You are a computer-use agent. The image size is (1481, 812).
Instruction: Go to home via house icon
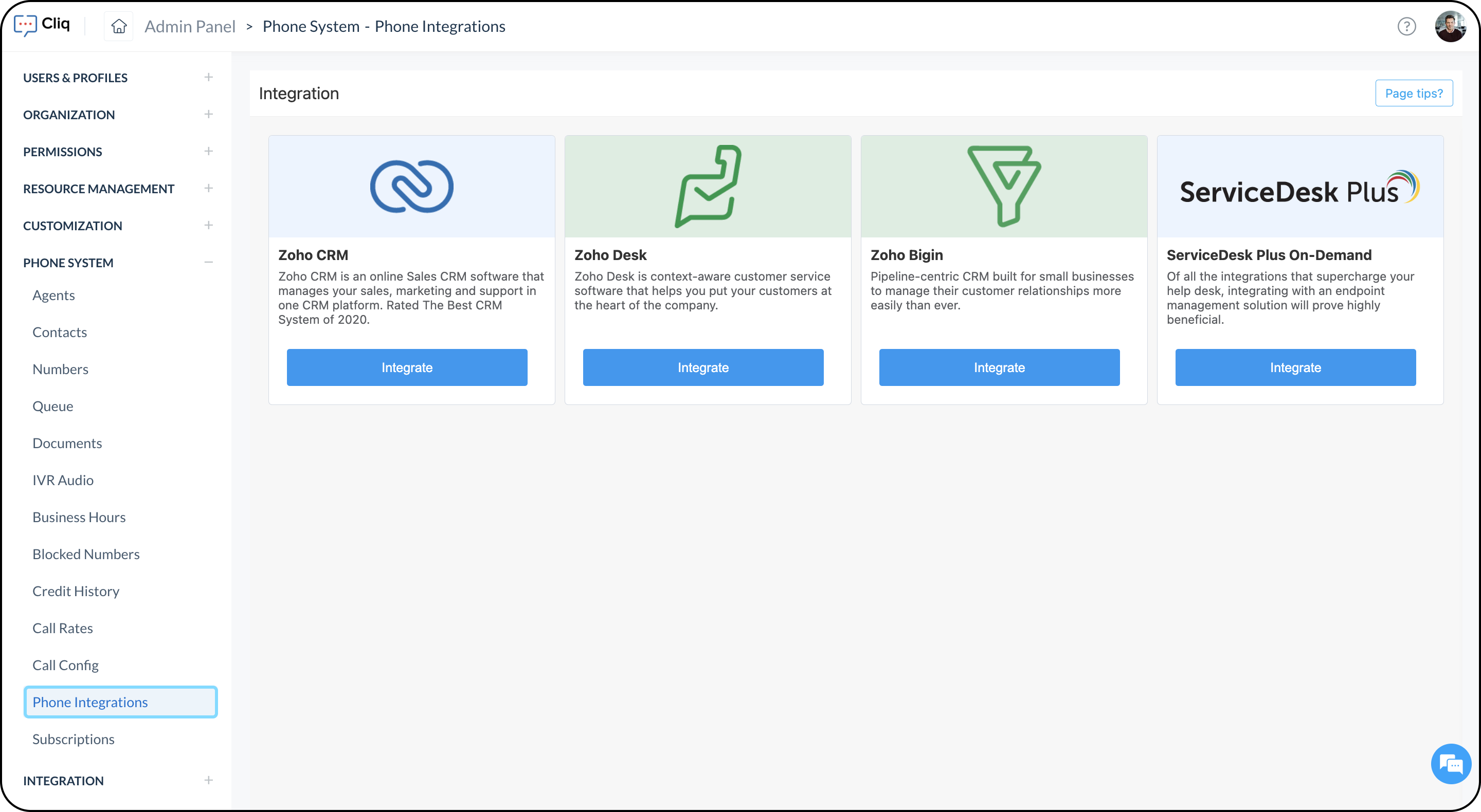[118, 26]
